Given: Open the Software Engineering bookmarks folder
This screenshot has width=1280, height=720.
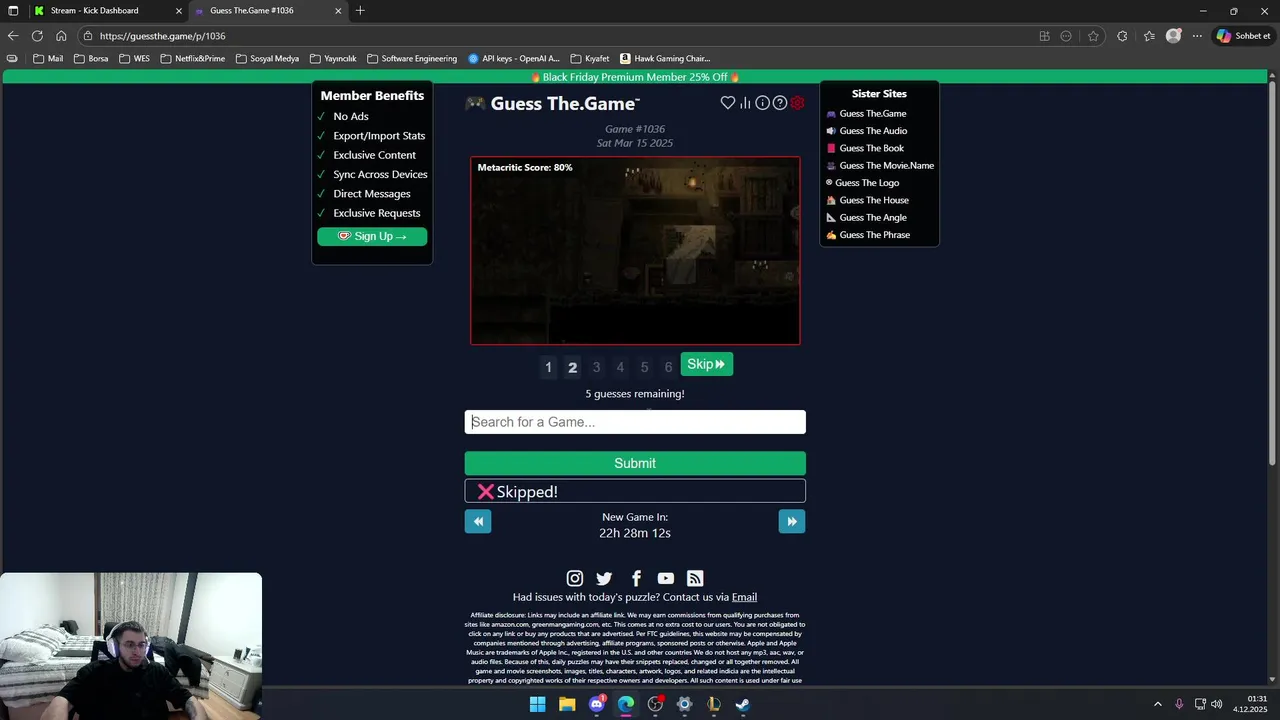Looking at the screenshot, I should tap(411, 59).
